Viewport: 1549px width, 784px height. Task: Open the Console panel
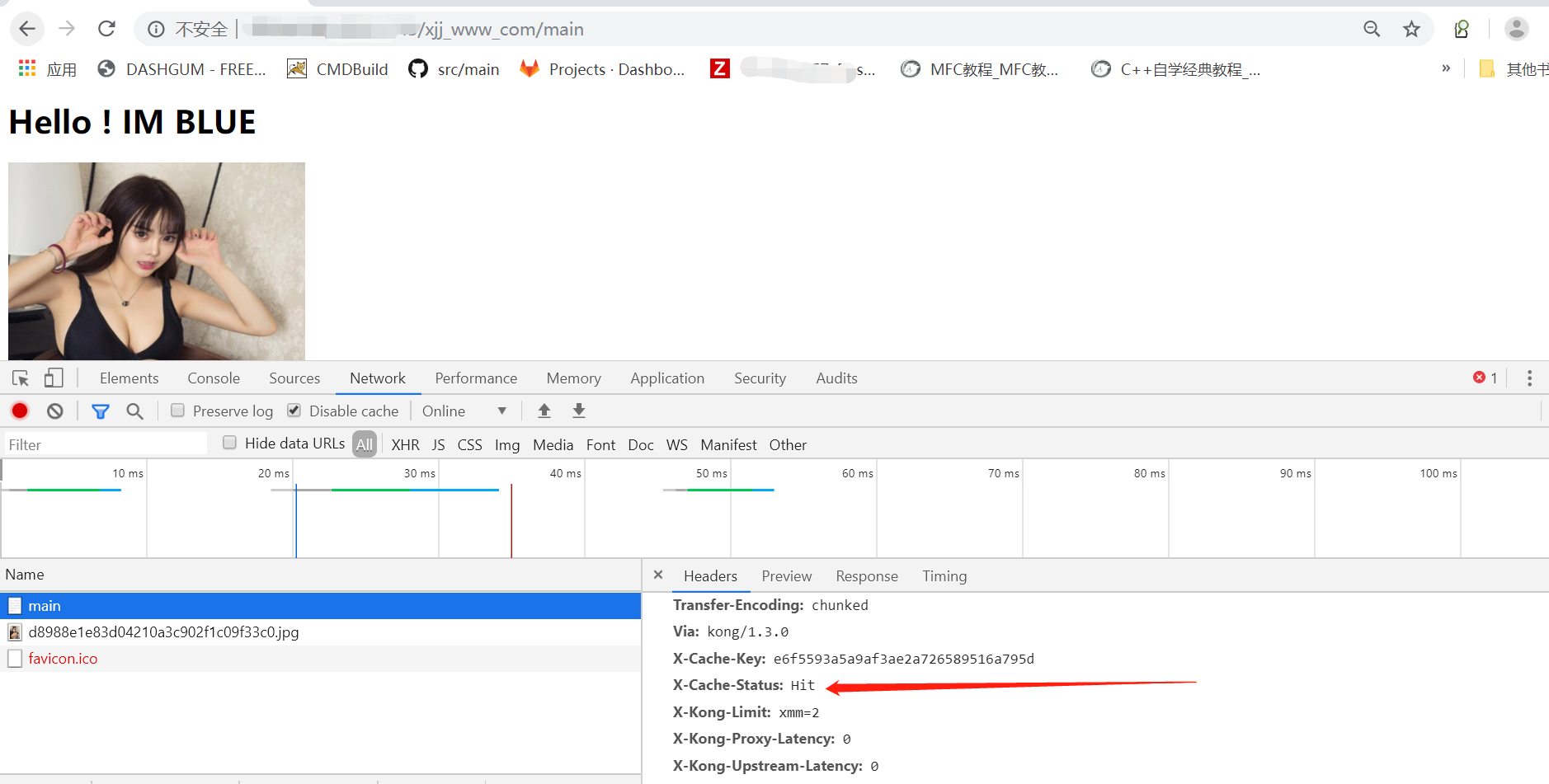point(213,378)
